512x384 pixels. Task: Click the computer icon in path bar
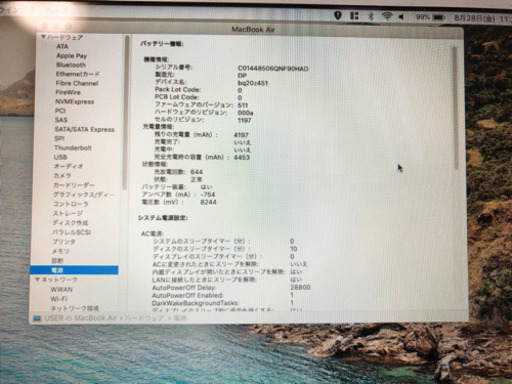point(37,318)
